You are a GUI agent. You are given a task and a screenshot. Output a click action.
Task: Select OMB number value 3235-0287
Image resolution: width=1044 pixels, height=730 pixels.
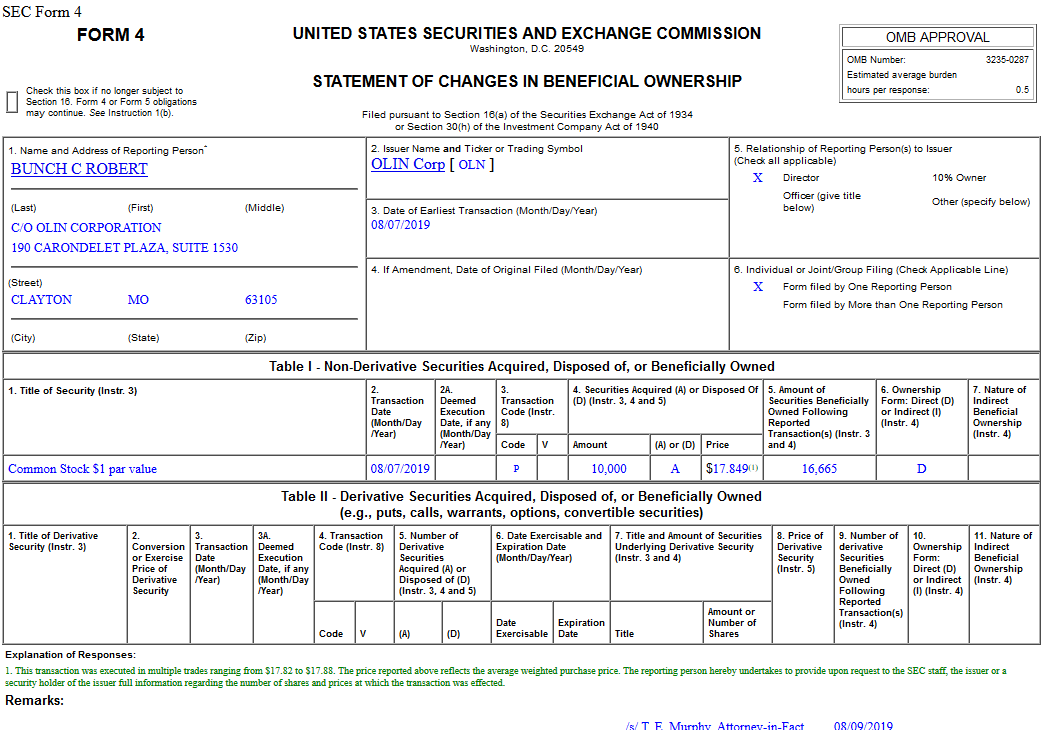tap(1007, 60)
